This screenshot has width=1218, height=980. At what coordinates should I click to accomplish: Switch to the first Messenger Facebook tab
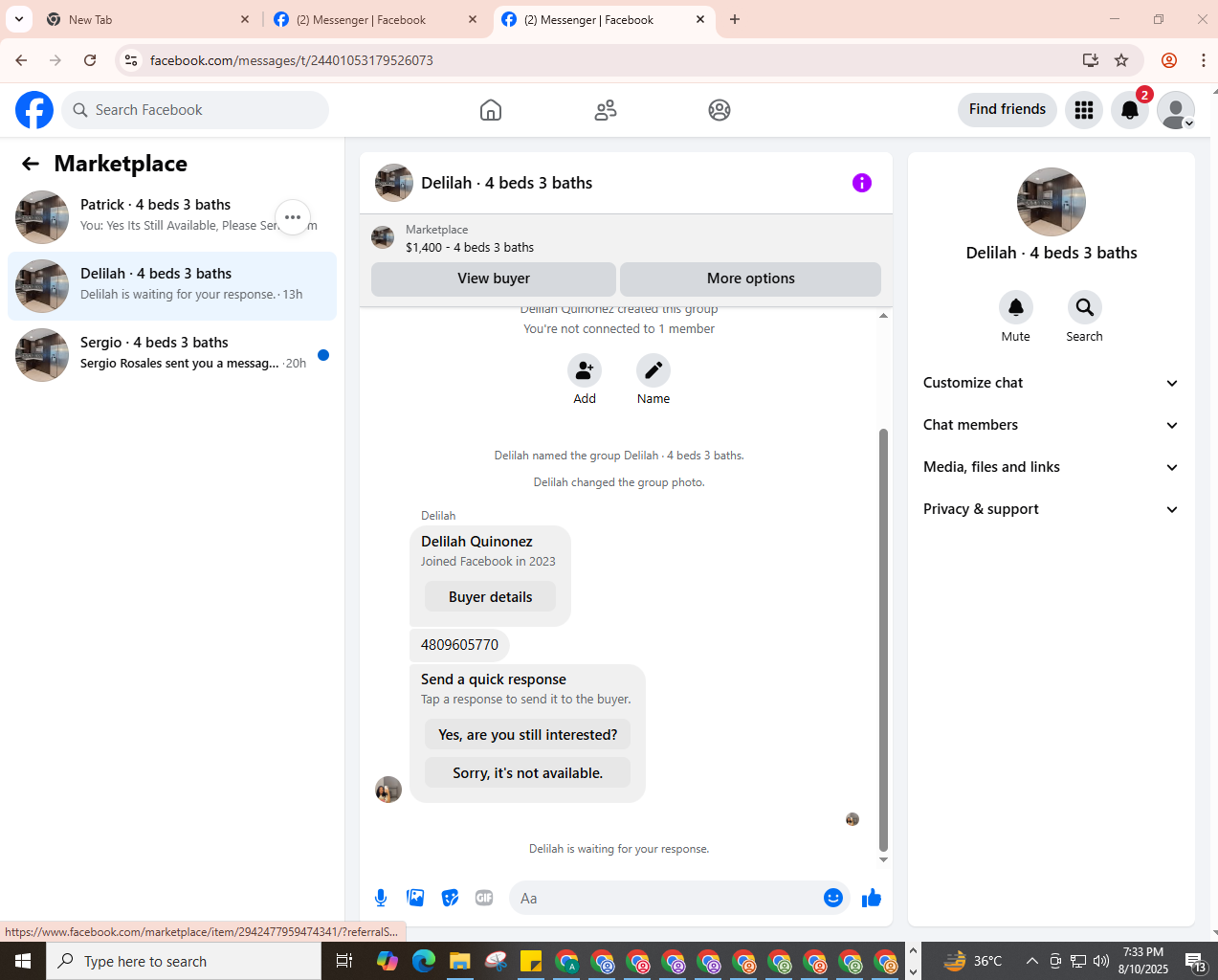pos(375,19)
